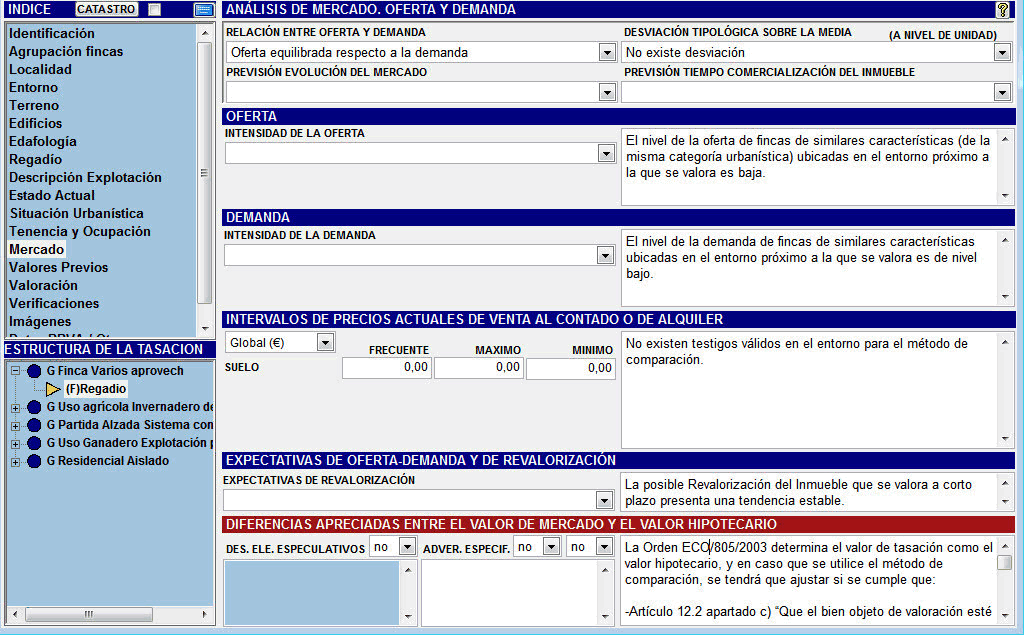Open Previsión tiempo comercialización dropdown
The height and width of the screenshot is (635, 1024).
coord(1002,92)
